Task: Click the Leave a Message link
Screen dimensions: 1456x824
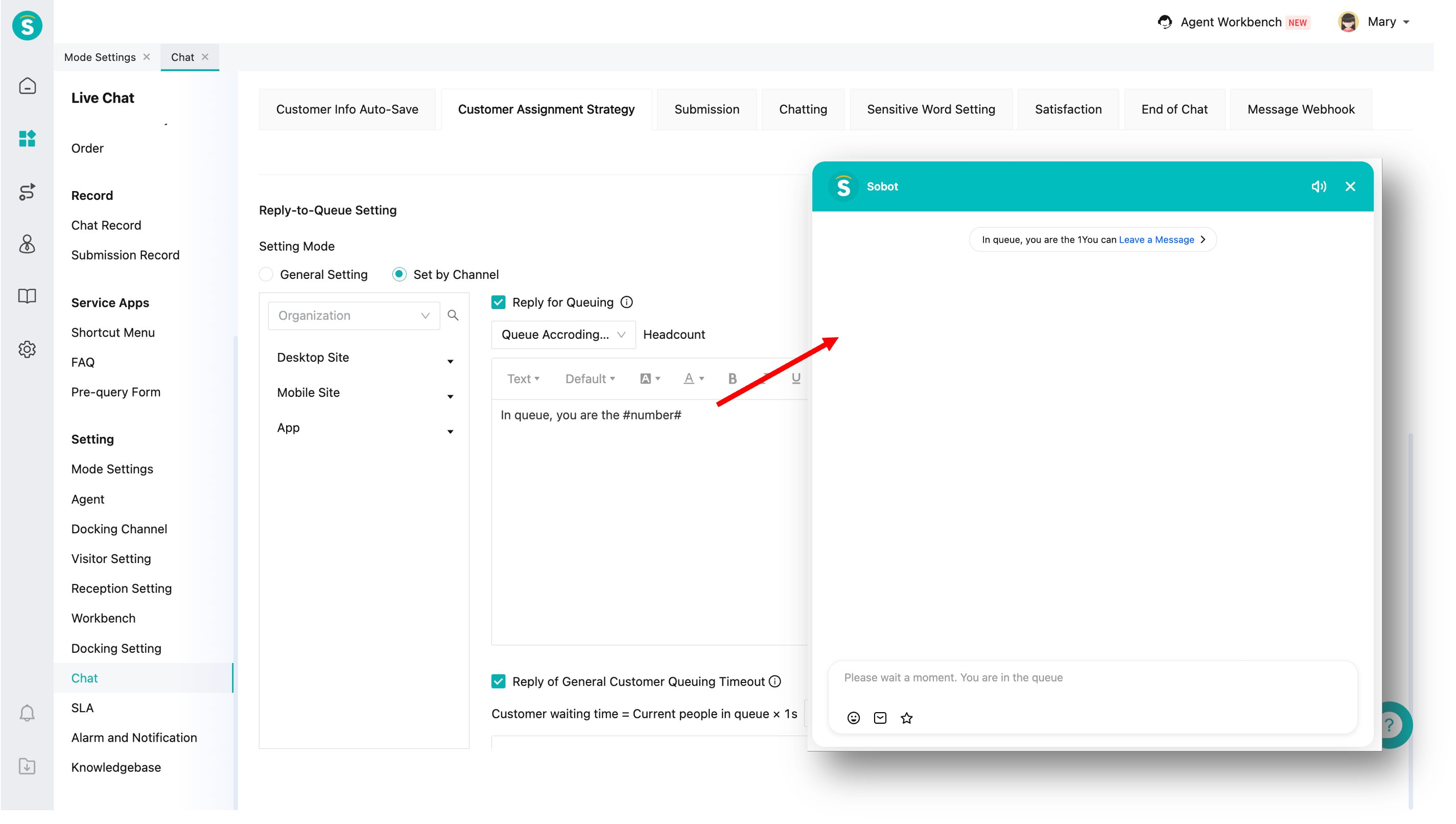Action: [1156, 240]
